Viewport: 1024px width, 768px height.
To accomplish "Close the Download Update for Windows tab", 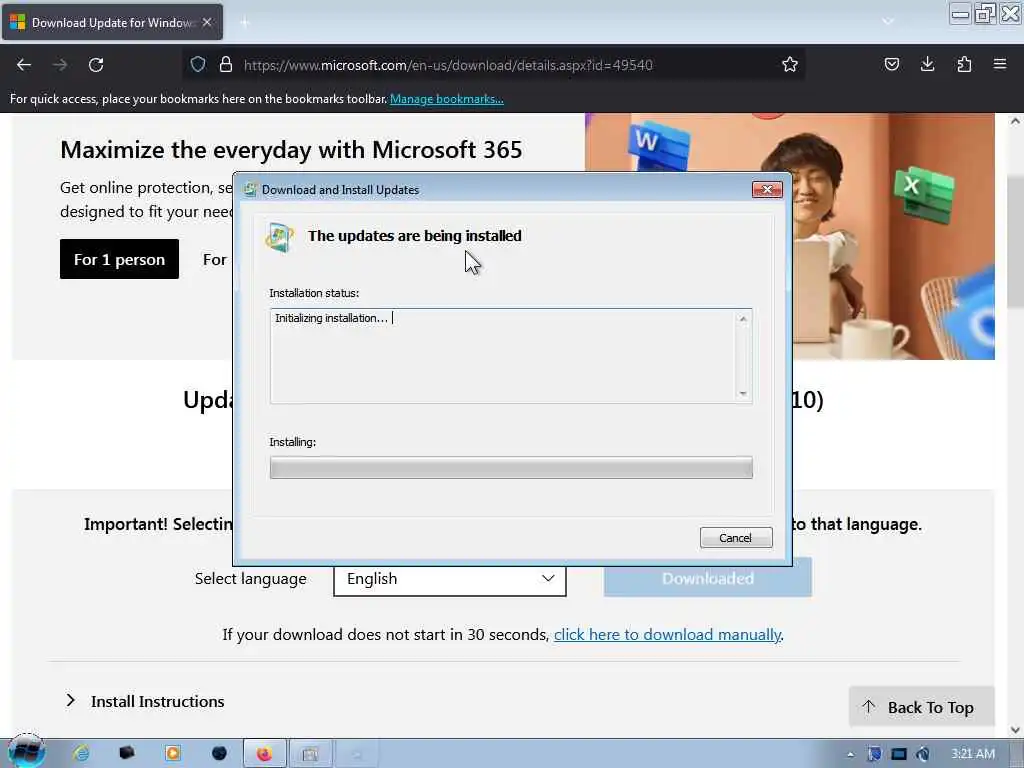I will pyautogui.click(x=207, y=22).
